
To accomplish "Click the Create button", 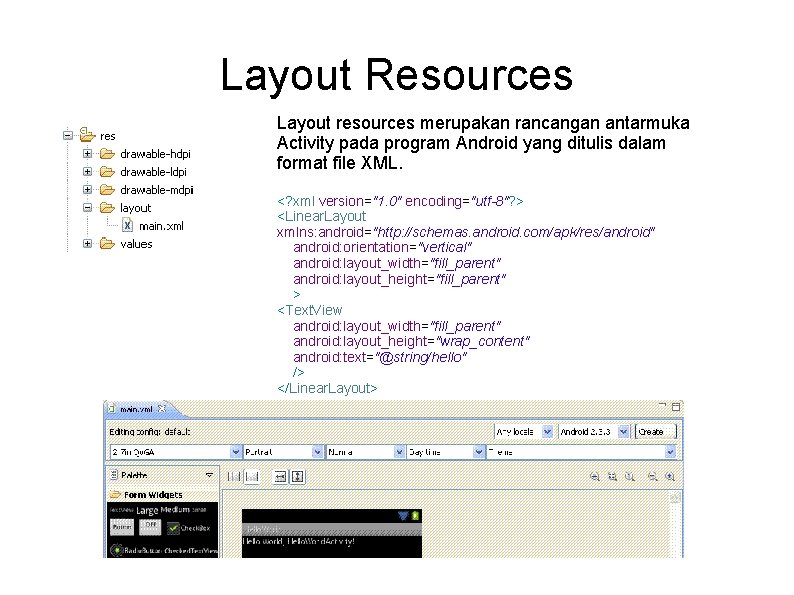I will pyautogui.click(x=656, y=431).
